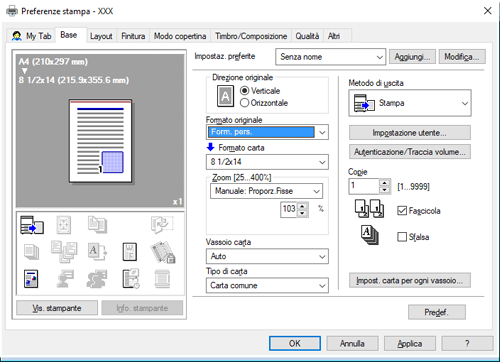Open the Formato originale dropdown
The width and height of the screenshot is (500, 362).
267,132
